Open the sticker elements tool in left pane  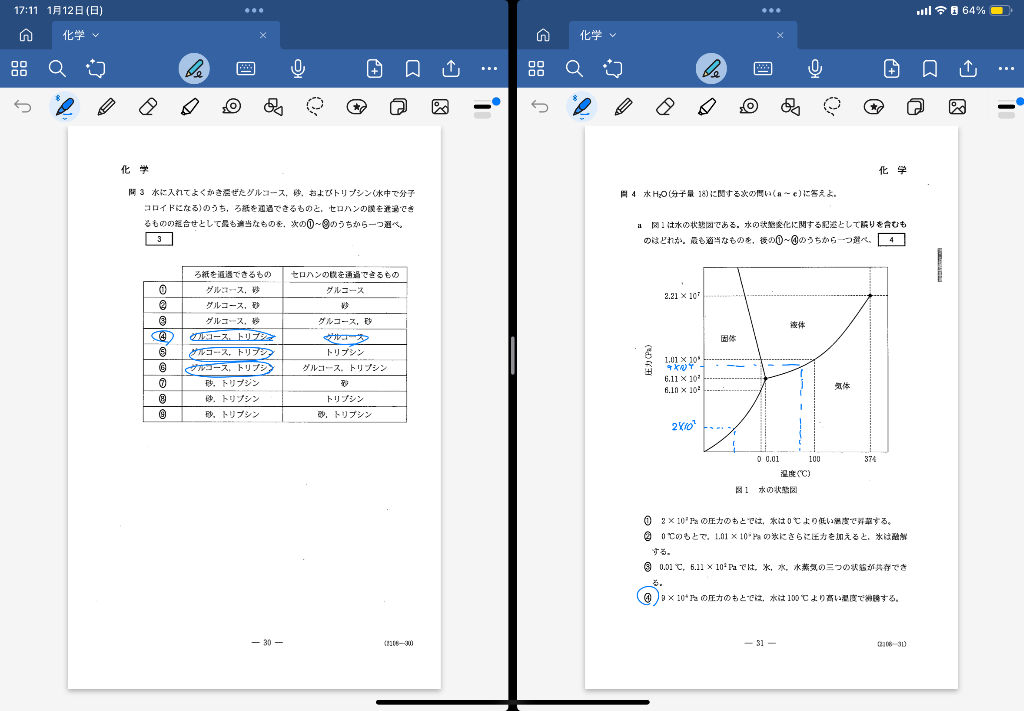click(357, 107)
